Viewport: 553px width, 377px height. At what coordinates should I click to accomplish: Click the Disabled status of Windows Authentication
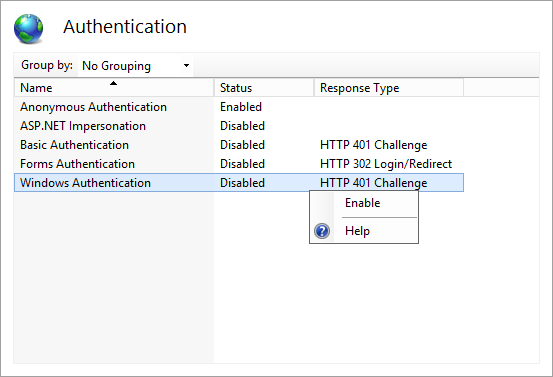coord(242,183)
